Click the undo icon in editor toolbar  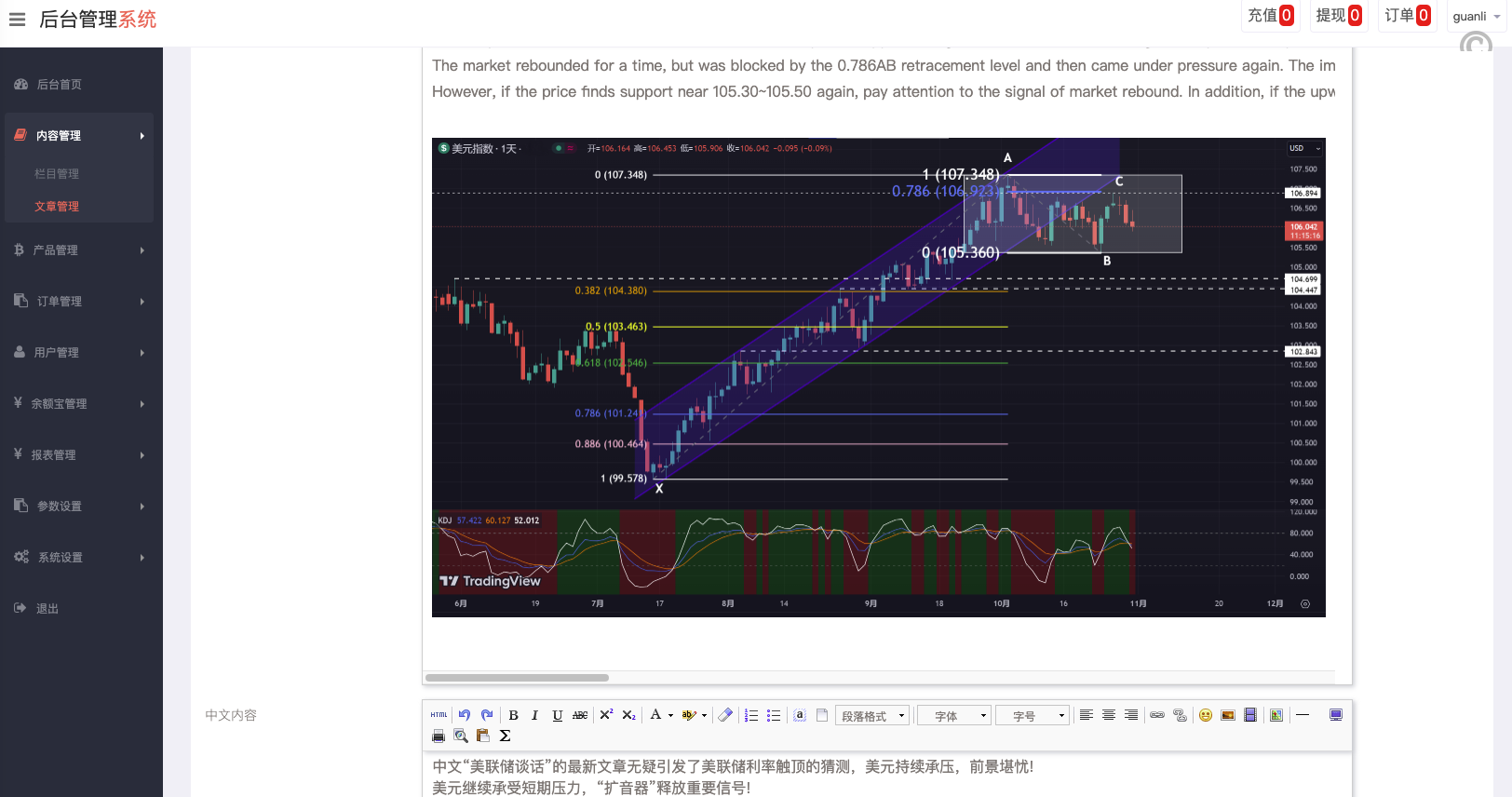(x=465, y=715)
